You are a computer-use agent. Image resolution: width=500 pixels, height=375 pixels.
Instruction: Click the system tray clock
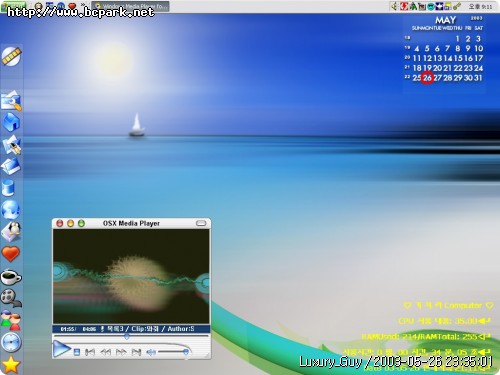[x=480, y=6]
